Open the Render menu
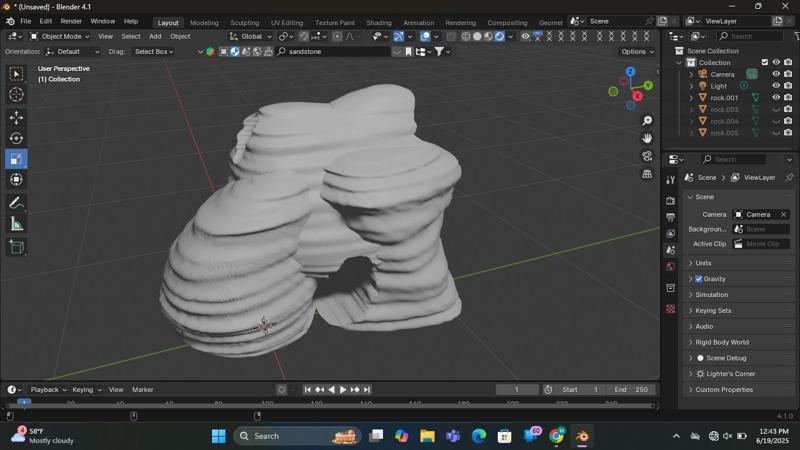 [71, 21]
